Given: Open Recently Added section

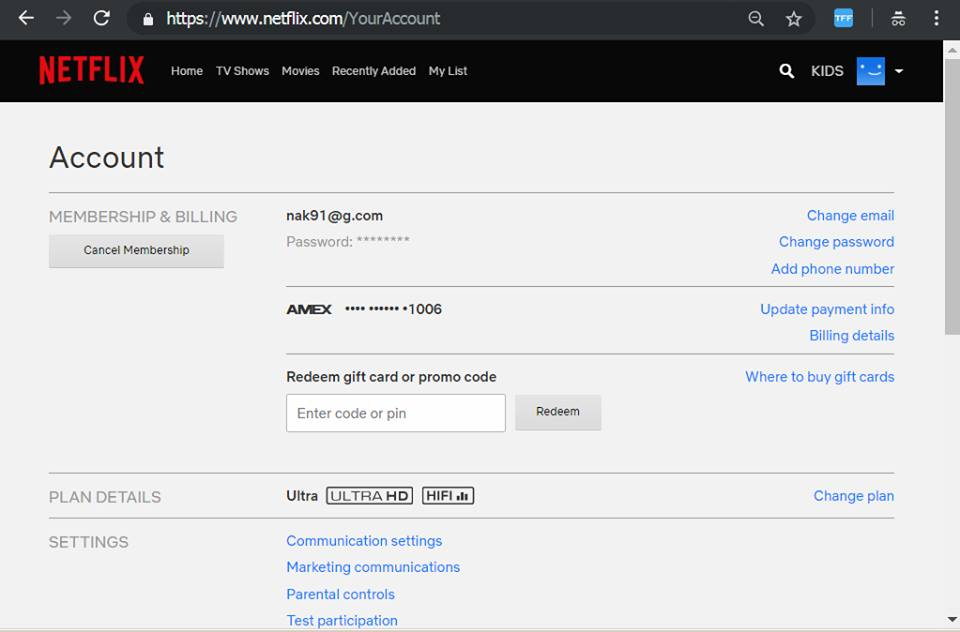Looking at the screenshot, I should point(374,71).
